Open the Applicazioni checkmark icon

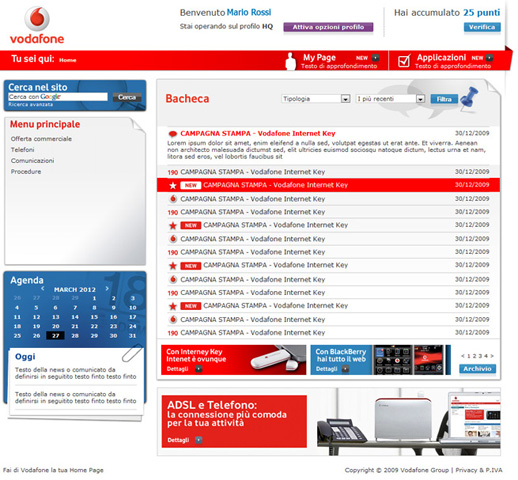pos(404,61)
